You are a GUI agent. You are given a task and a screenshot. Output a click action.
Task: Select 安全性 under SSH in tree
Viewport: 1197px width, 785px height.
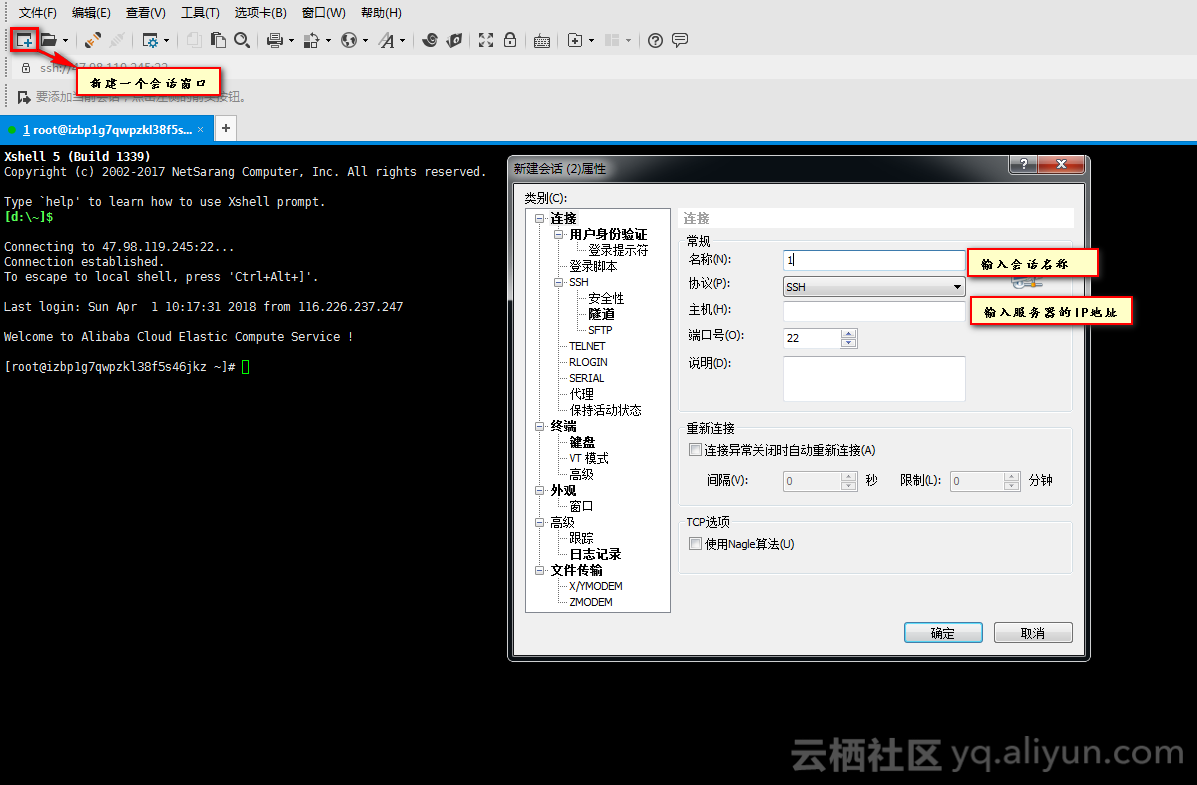click(x=605, y=299)
